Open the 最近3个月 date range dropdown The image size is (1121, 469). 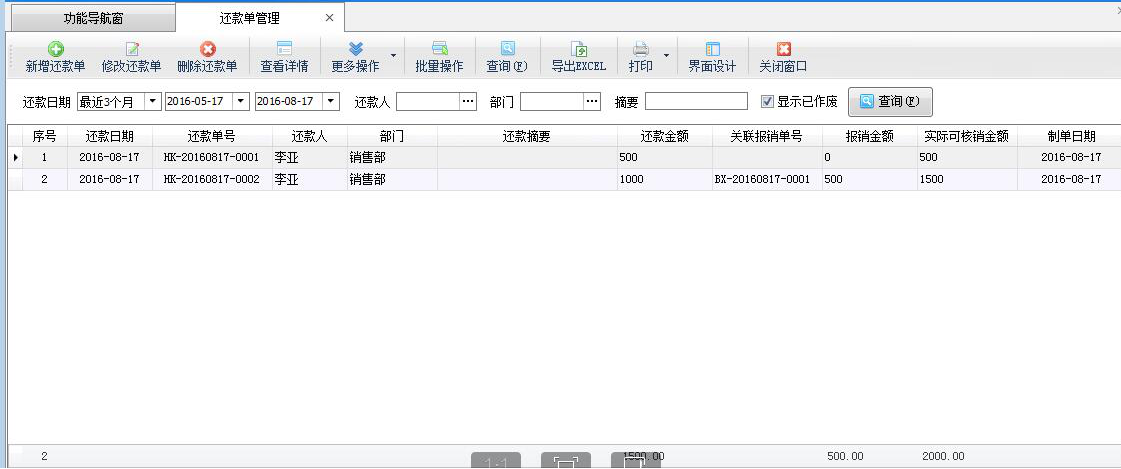click(x=152, y=101)
